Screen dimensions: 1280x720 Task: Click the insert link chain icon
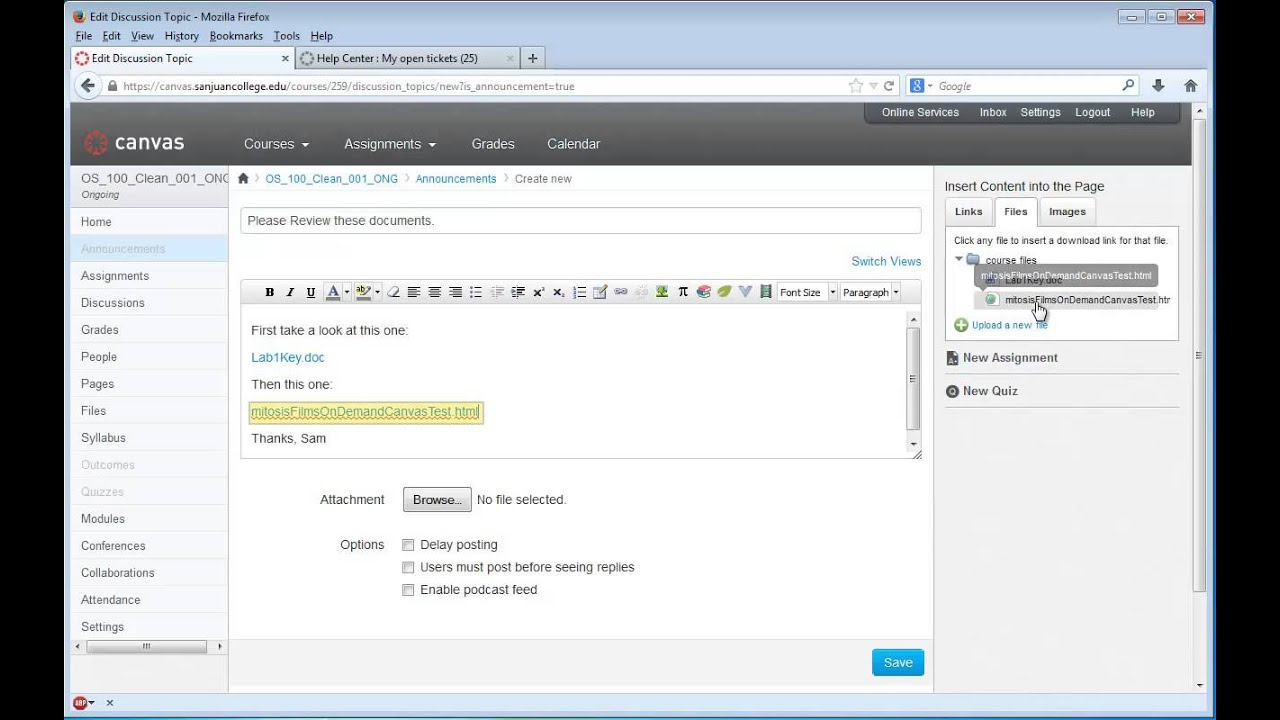point(621,292)
